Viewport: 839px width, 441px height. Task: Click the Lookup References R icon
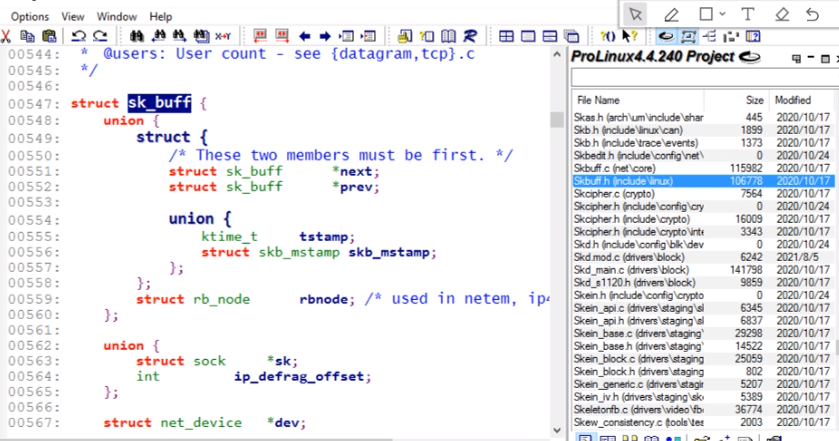[x=470, y=36]
